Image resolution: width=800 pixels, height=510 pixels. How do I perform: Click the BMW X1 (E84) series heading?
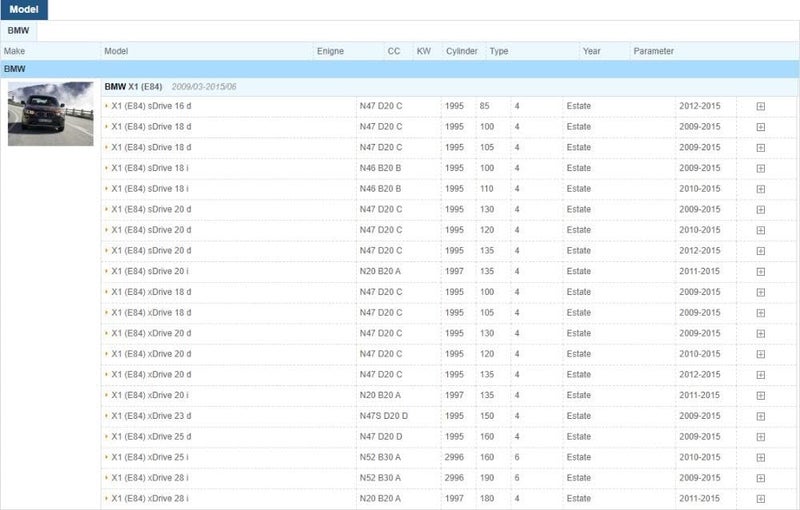pyautogui.click(x=133, y=87)
